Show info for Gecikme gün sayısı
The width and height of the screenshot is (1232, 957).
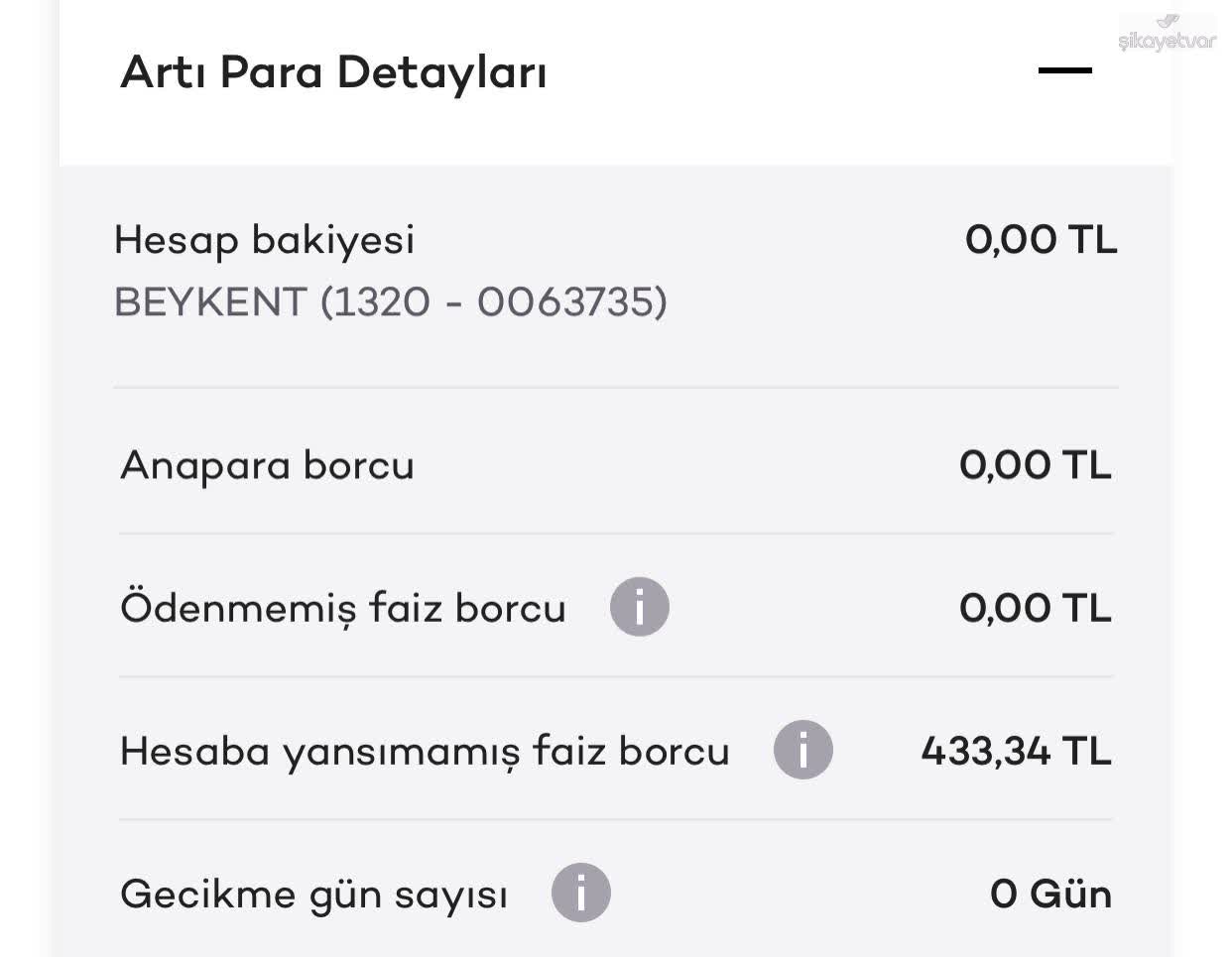(x=580, y=893)
